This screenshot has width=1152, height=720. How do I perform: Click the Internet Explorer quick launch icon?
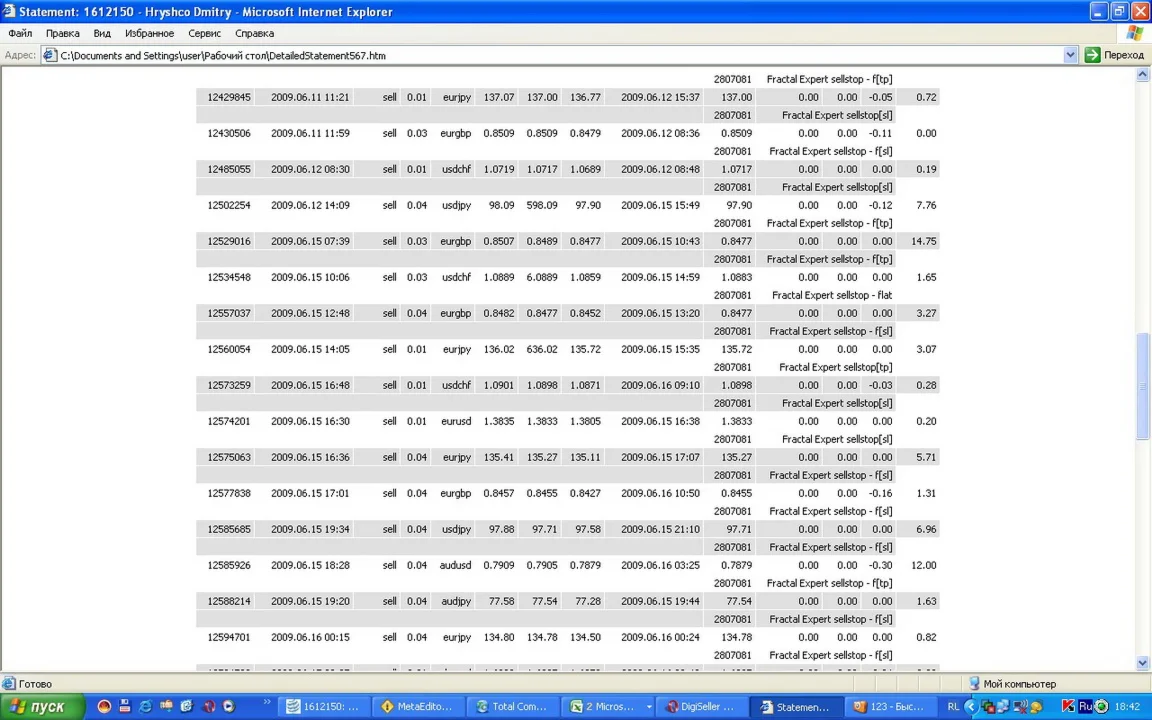point(145,707)
